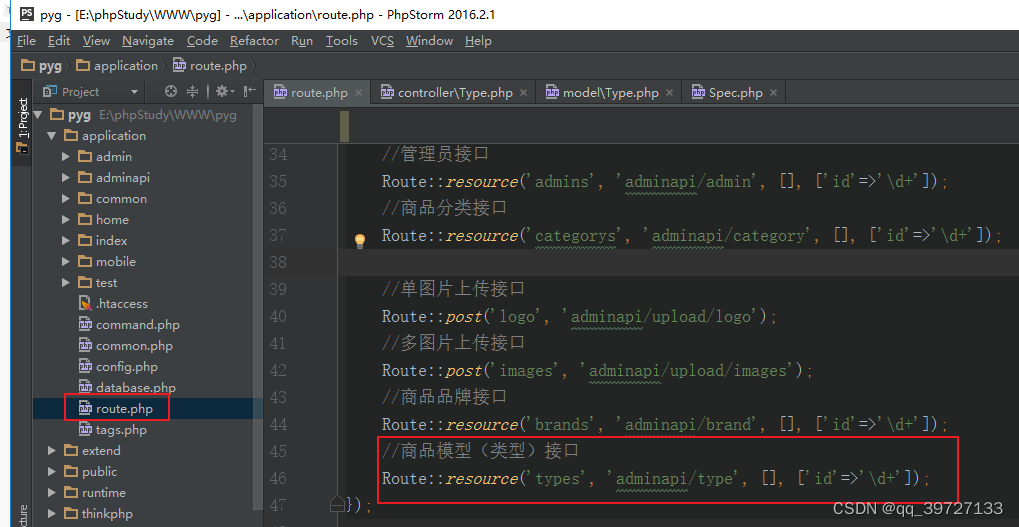Collapse the pyg project root arrow
The height and width of the screenshot is (527, 1019).
38,115
